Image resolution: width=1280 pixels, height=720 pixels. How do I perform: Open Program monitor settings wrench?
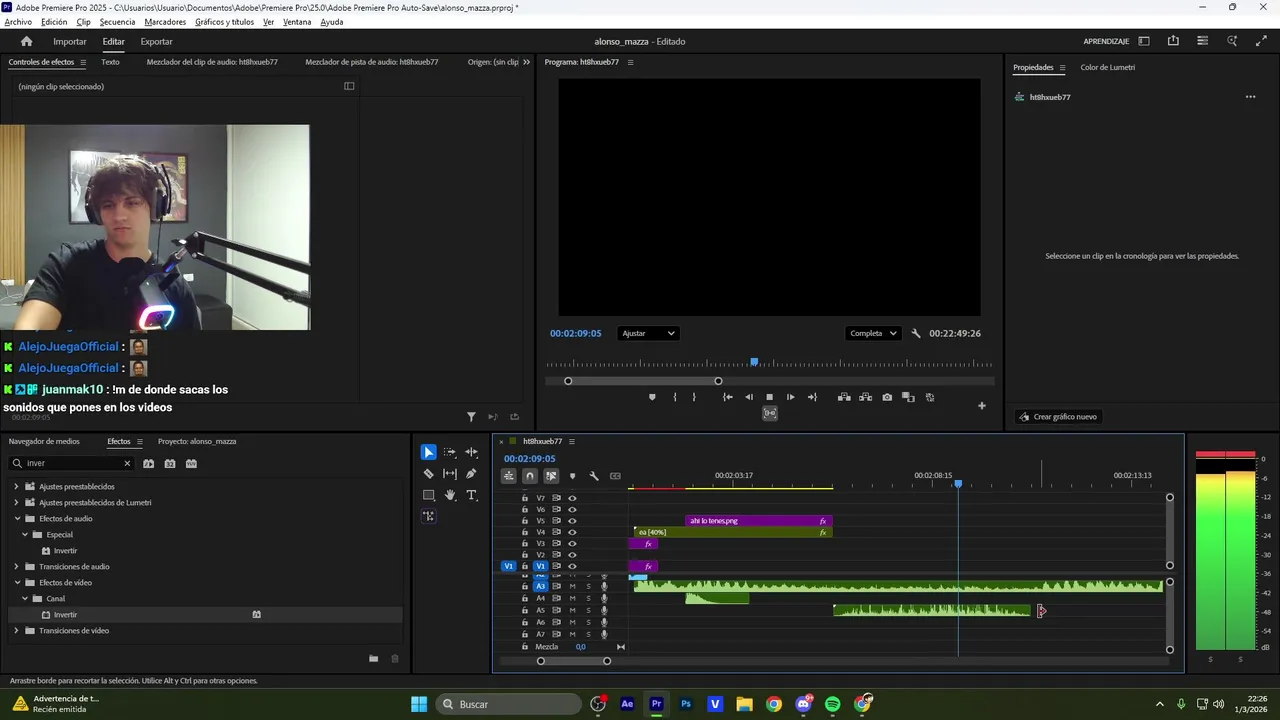pyautogui.click(x=916, y=333)
